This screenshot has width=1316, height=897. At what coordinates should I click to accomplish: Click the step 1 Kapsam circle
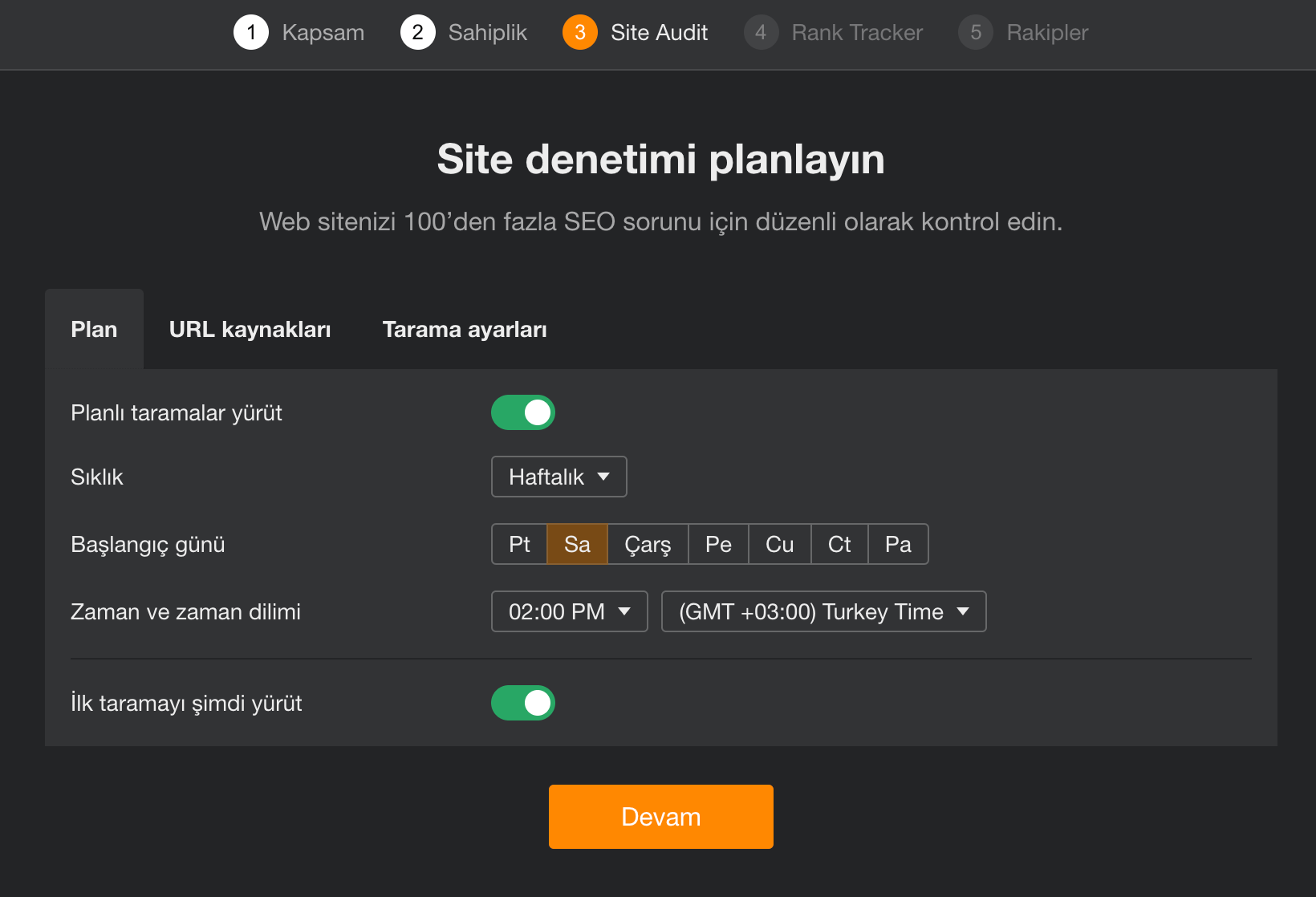pos(251,33)
